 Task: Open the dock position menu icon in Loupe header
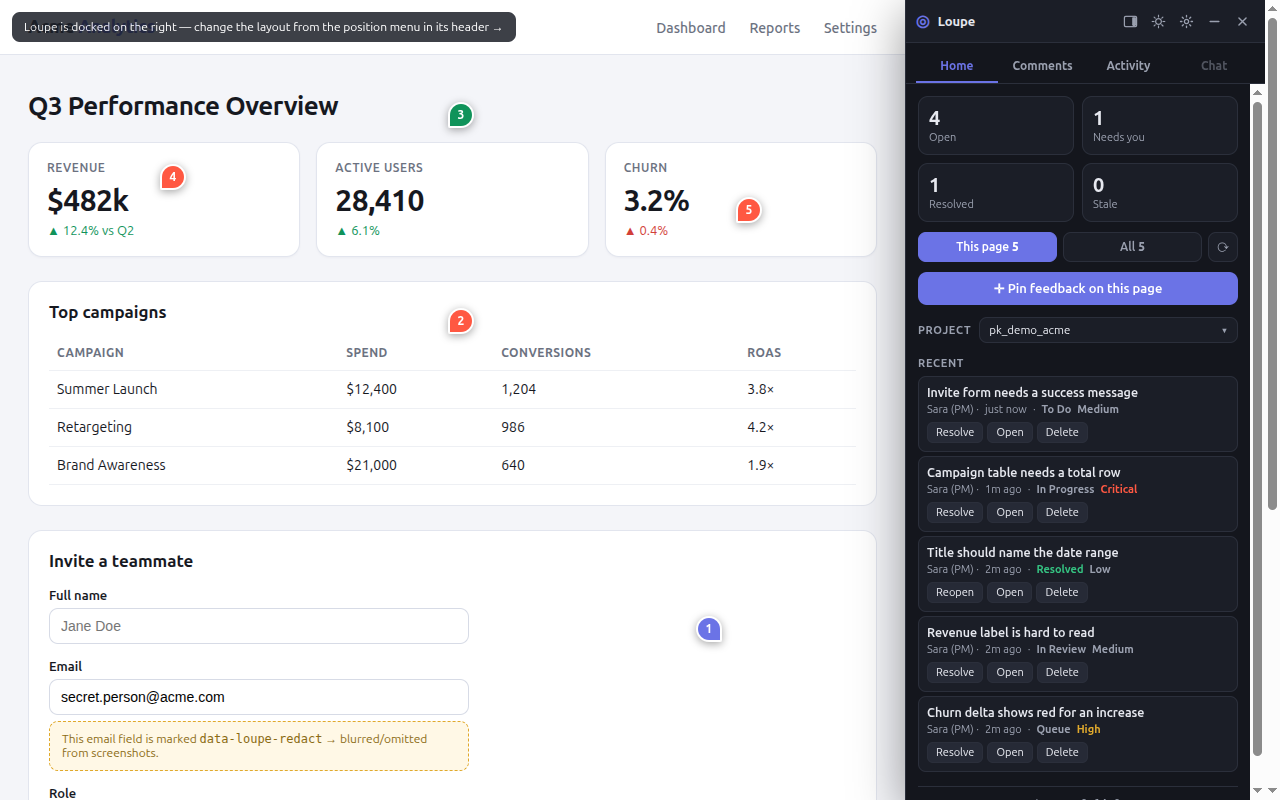[x=1130, y=21]
